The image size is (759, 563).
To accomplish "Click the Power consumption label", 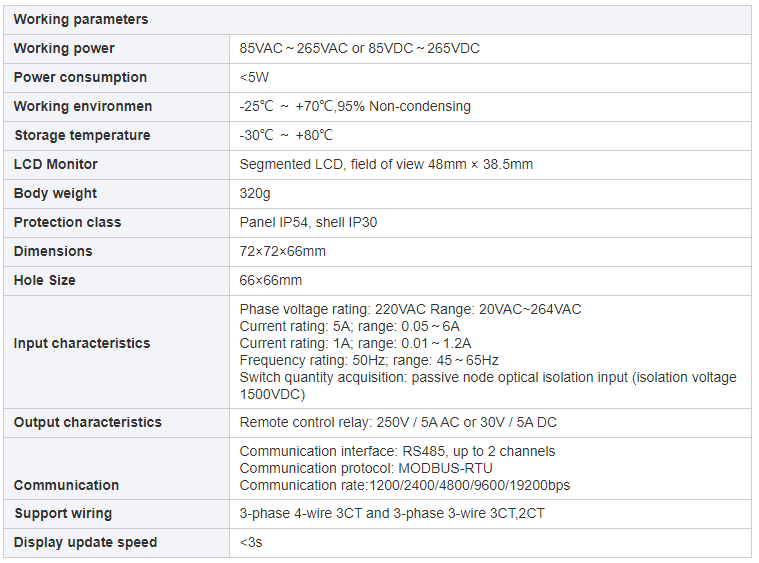I will 80,77.
